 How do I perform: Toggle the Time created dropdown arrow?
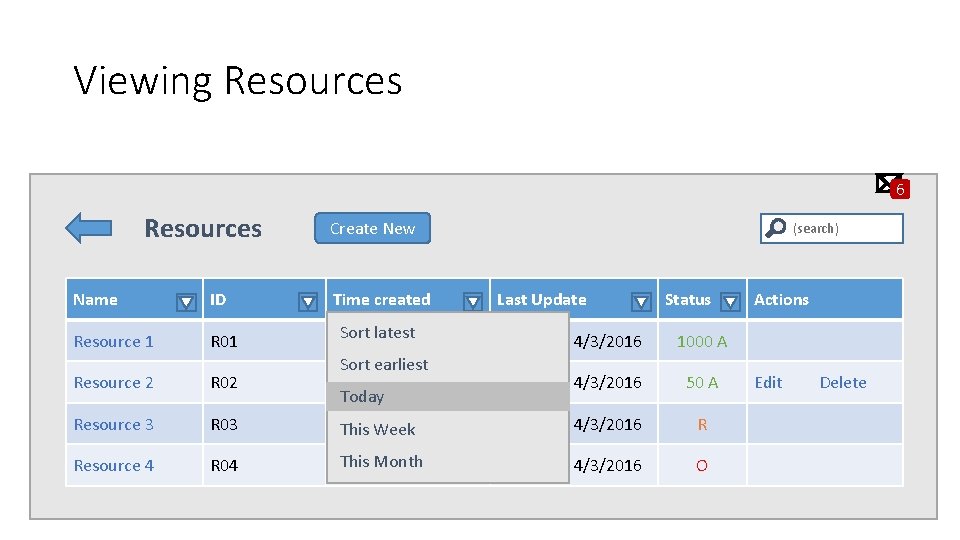click(473, 301)
